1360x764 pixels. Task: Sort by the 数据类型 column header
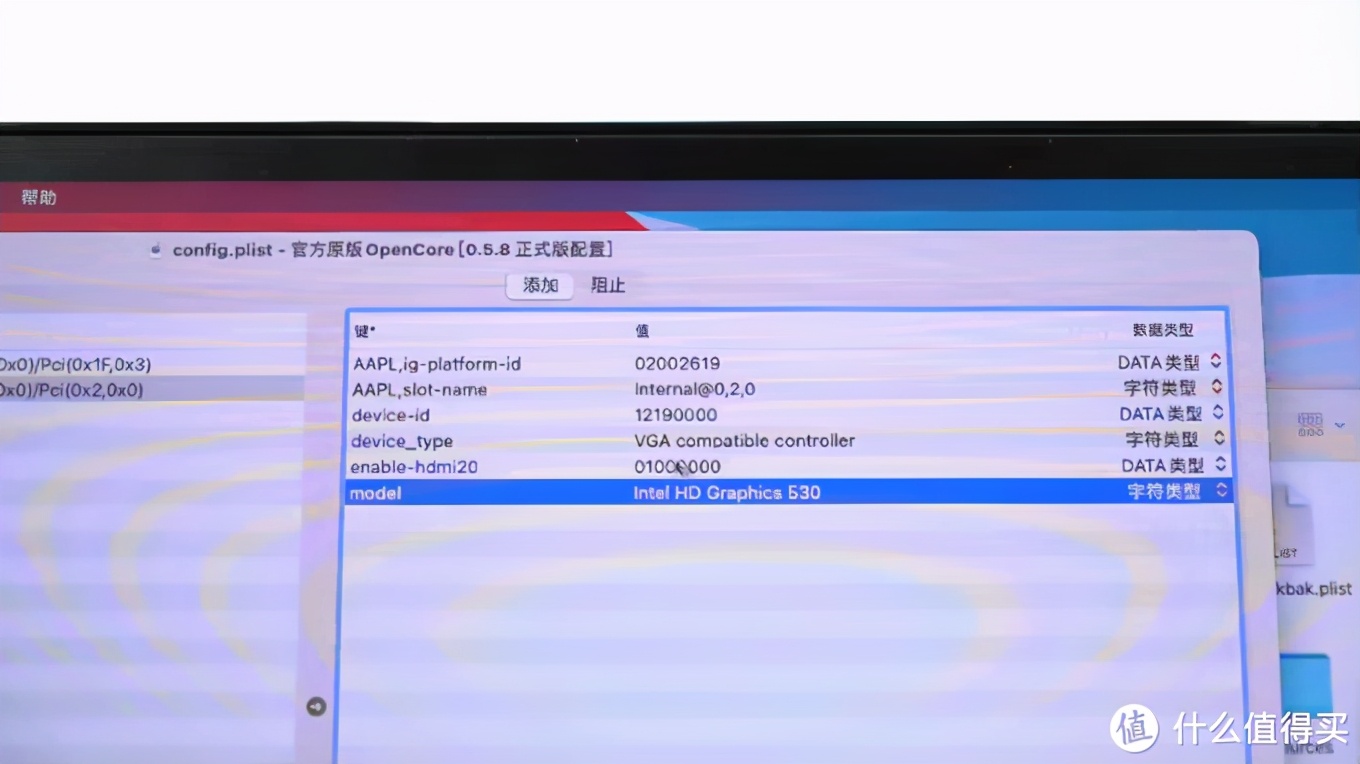pyautogui.click(x=1163, y=329)
